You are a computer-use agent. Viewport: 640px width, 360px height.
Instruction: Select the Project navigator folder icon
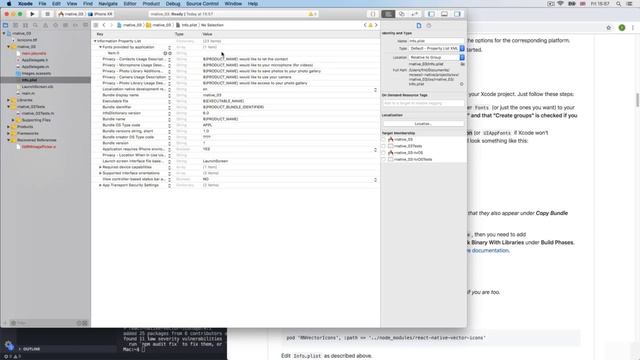pos(6,25)
